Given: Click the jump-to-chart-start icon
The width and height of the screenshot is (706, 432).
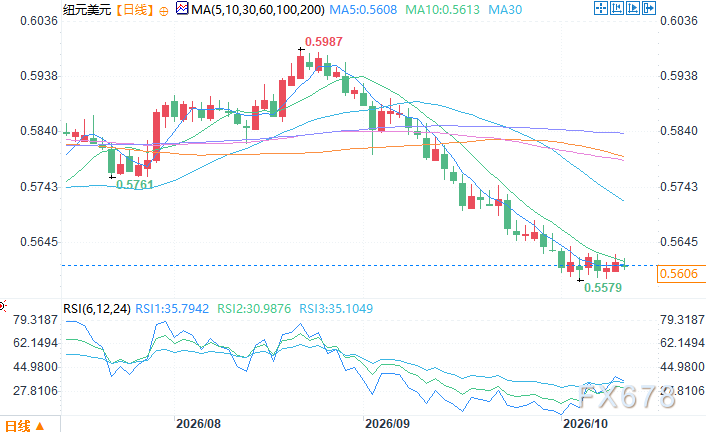Looking at the screenshot, I should [617, 8].
